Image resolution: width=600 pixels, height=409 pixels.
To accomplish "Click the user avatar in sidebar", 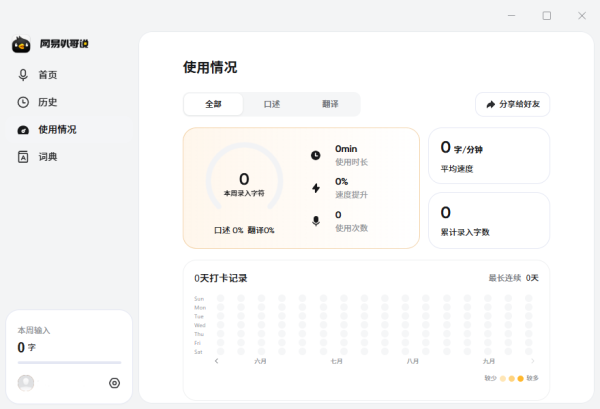I will point(26,383).
